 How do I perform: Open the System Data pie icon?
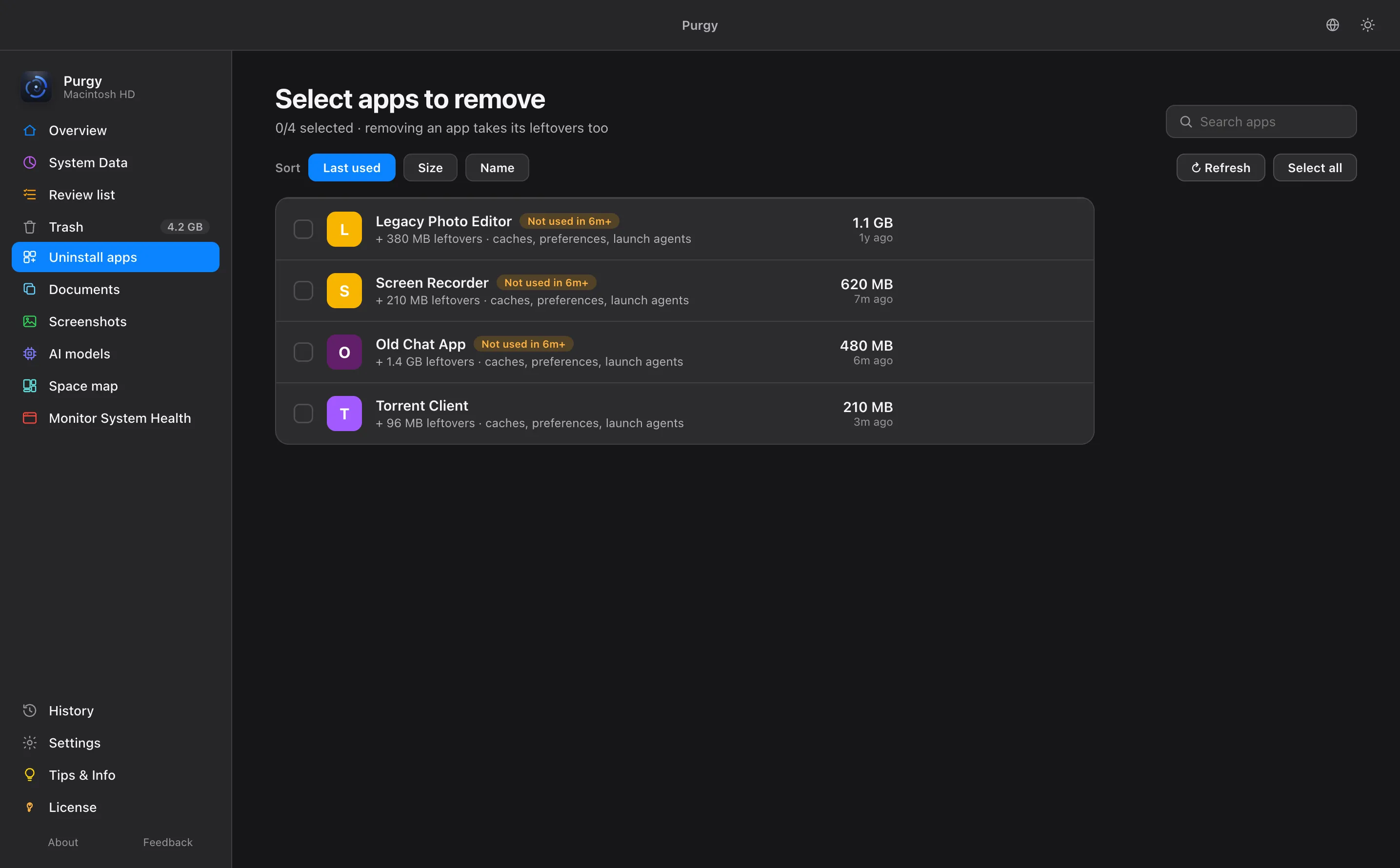pyautogui.click(x=30, y=162)
